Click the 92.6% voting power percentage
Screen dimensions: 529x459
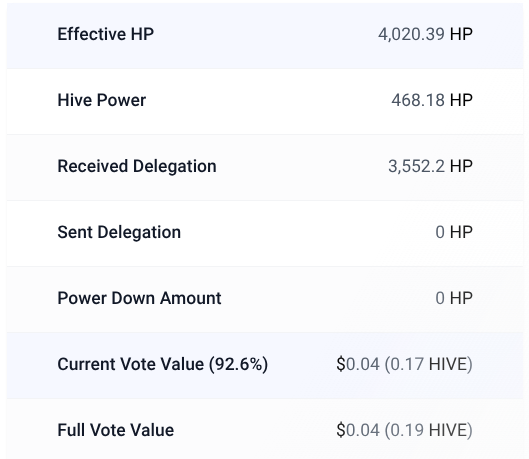[x=239, y=364]
